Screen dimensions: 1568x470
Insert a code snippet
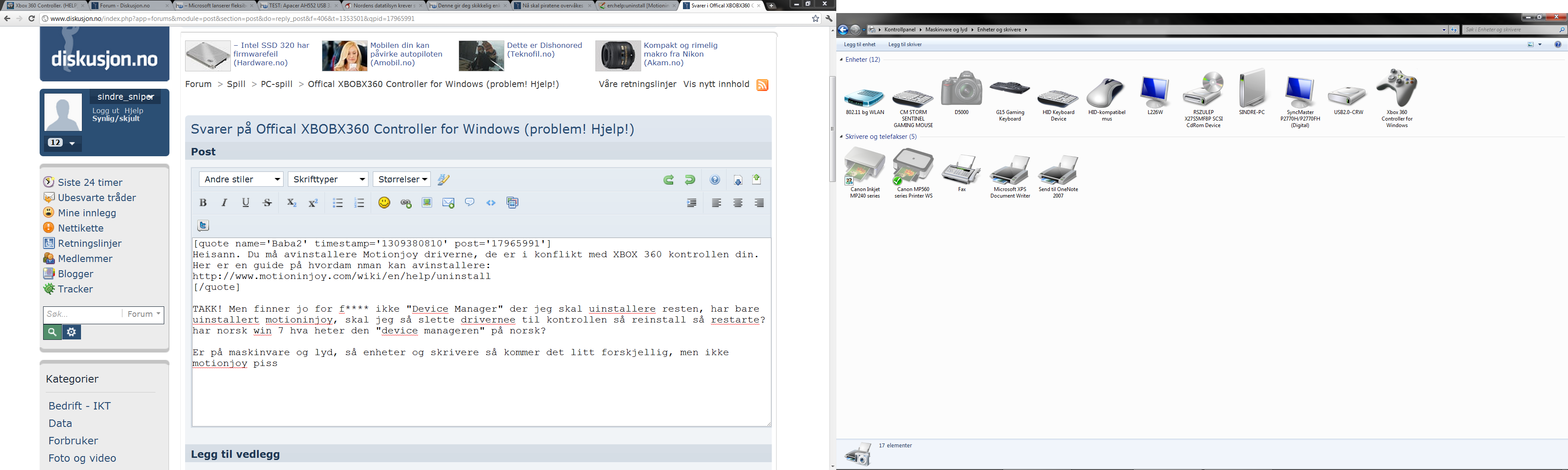point(490,202)
